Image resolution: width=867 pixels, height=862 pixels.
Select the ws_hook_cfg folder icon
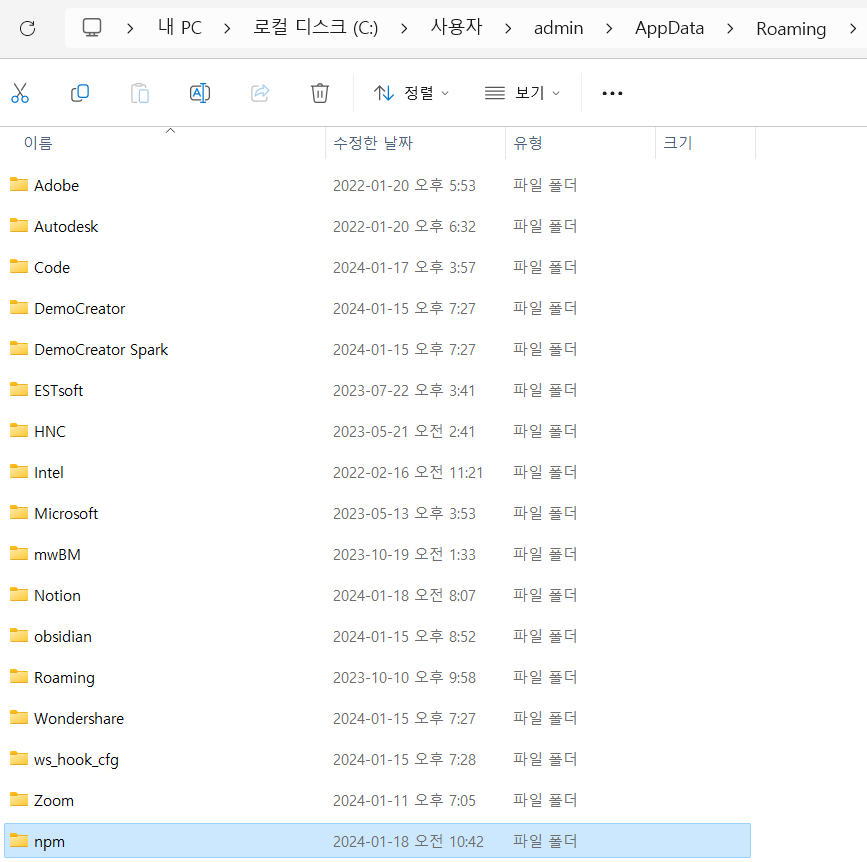(19, 758)
